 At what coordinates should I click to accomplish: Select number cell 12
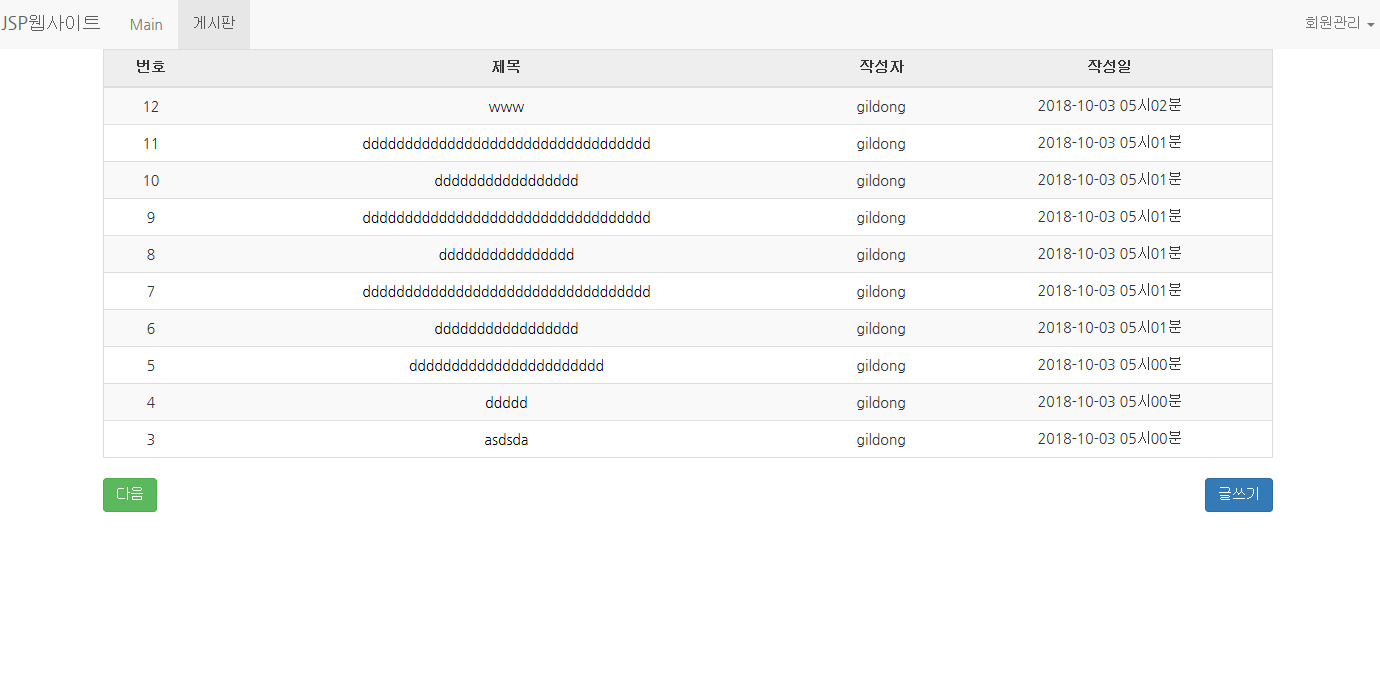pyautogui.click(x=151, y=106)
